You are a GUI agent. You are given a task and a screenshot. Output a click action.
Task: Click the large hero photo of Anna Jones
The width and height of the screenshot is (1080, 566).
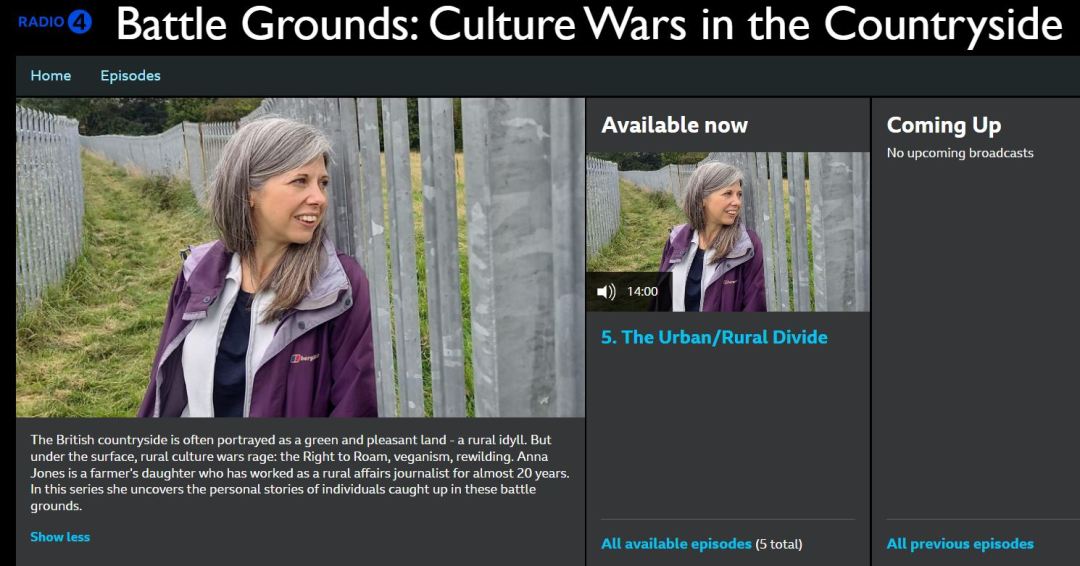300,258
